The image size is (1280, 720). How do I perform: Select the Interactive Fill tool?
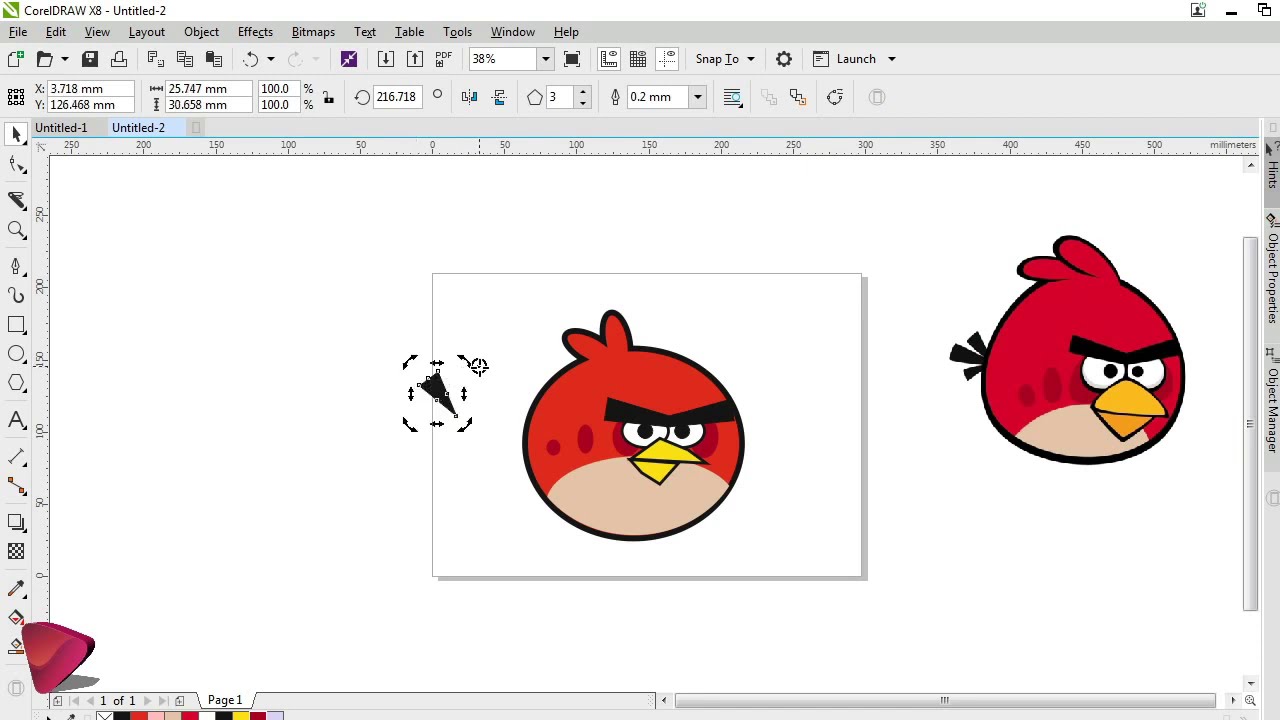16,617
